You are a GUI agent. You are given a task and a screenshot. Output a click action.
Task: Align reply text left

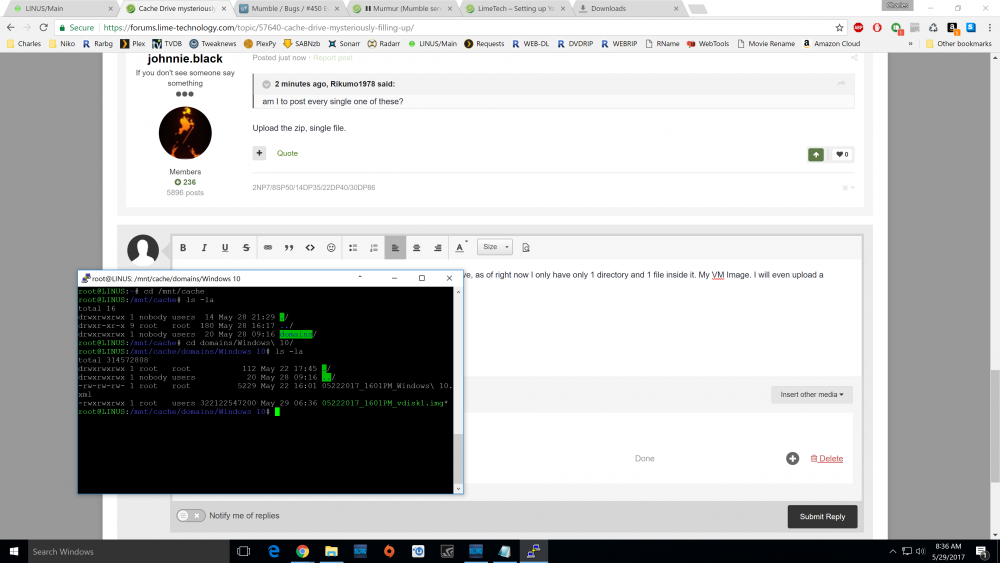click(x=395, y=247)
